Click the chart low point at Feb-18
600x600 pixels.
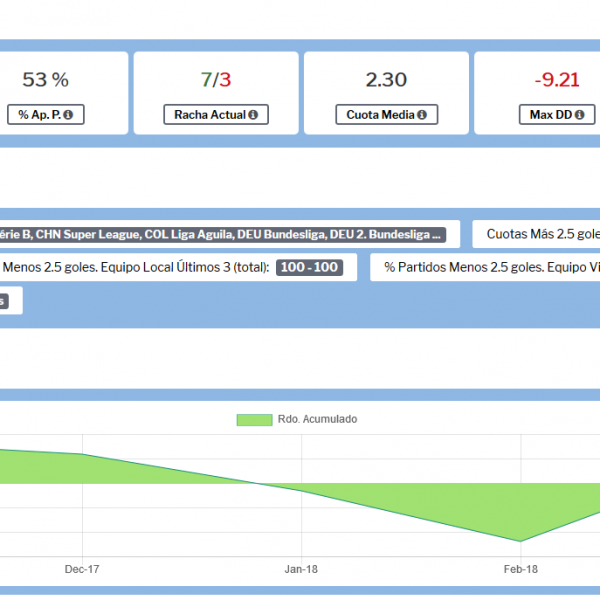pyautogui.click(x=520, y=541)
